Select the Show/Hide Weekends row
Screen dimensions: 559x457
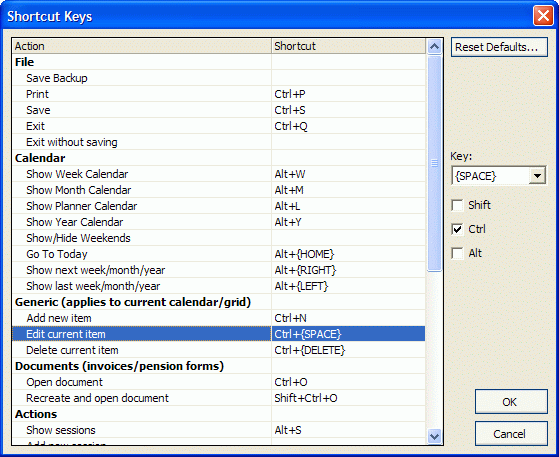click(219, 238)
